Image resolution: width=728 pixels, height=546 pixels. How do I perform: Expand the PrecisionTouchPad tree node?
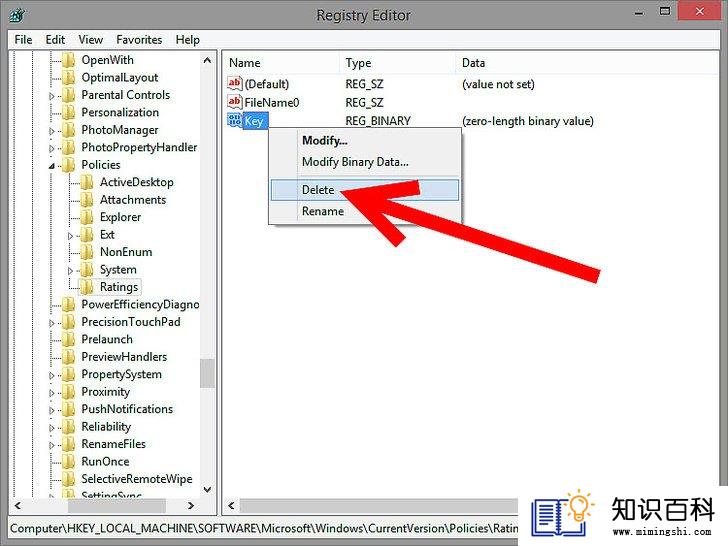[52, 323]
